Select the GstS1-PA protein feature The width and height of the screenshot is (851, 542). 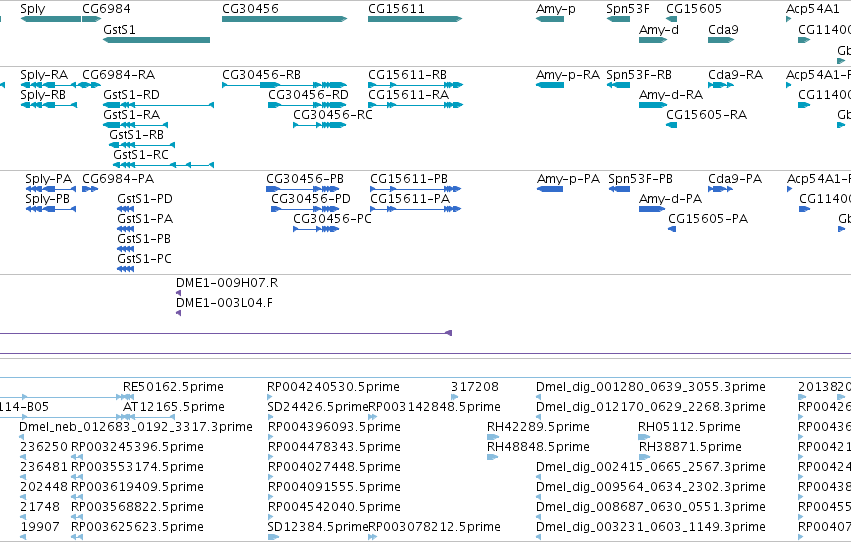[x=125, y=229]
